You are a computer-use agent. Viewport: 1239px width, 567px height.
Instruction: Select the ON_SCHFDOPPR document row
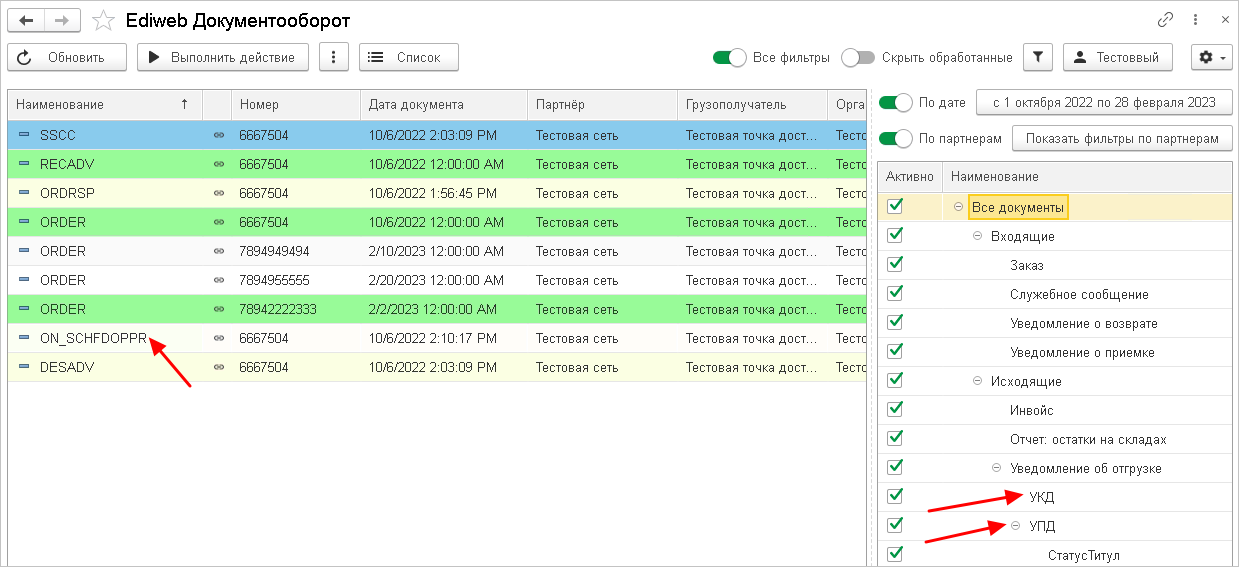tap(92, 339)
